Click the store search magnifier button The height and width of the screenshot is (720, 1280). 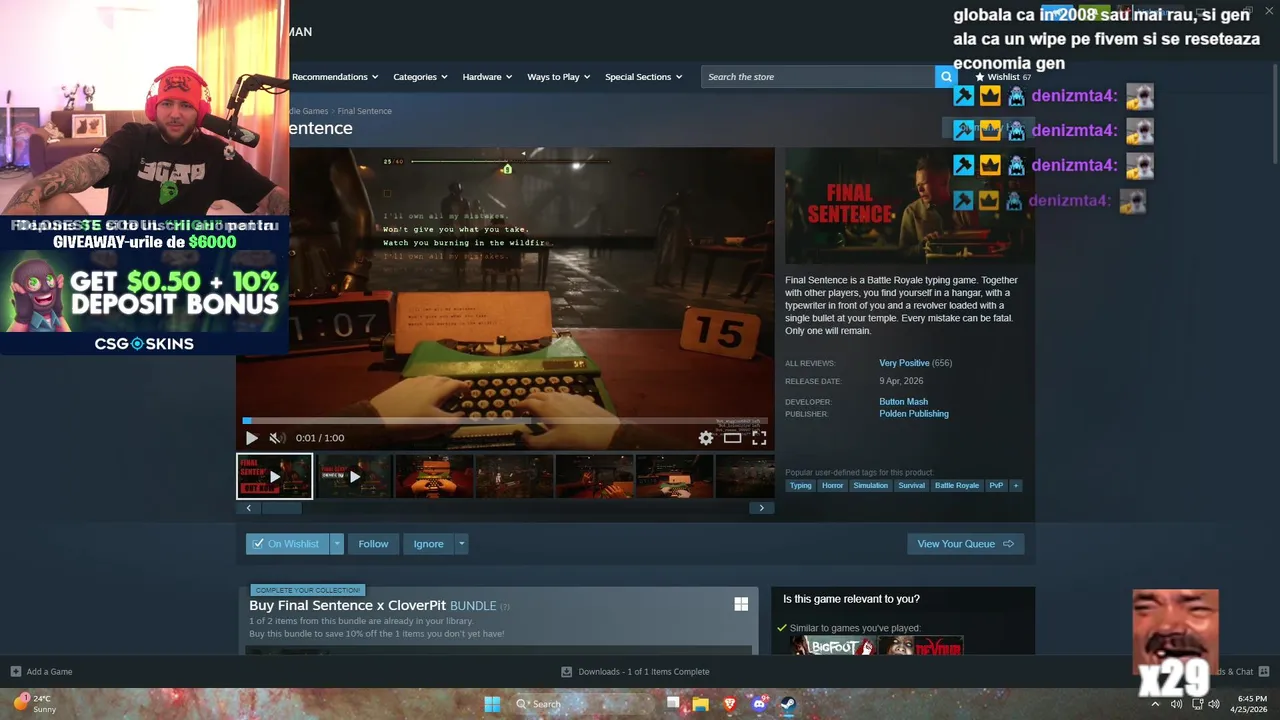point(946,77)
